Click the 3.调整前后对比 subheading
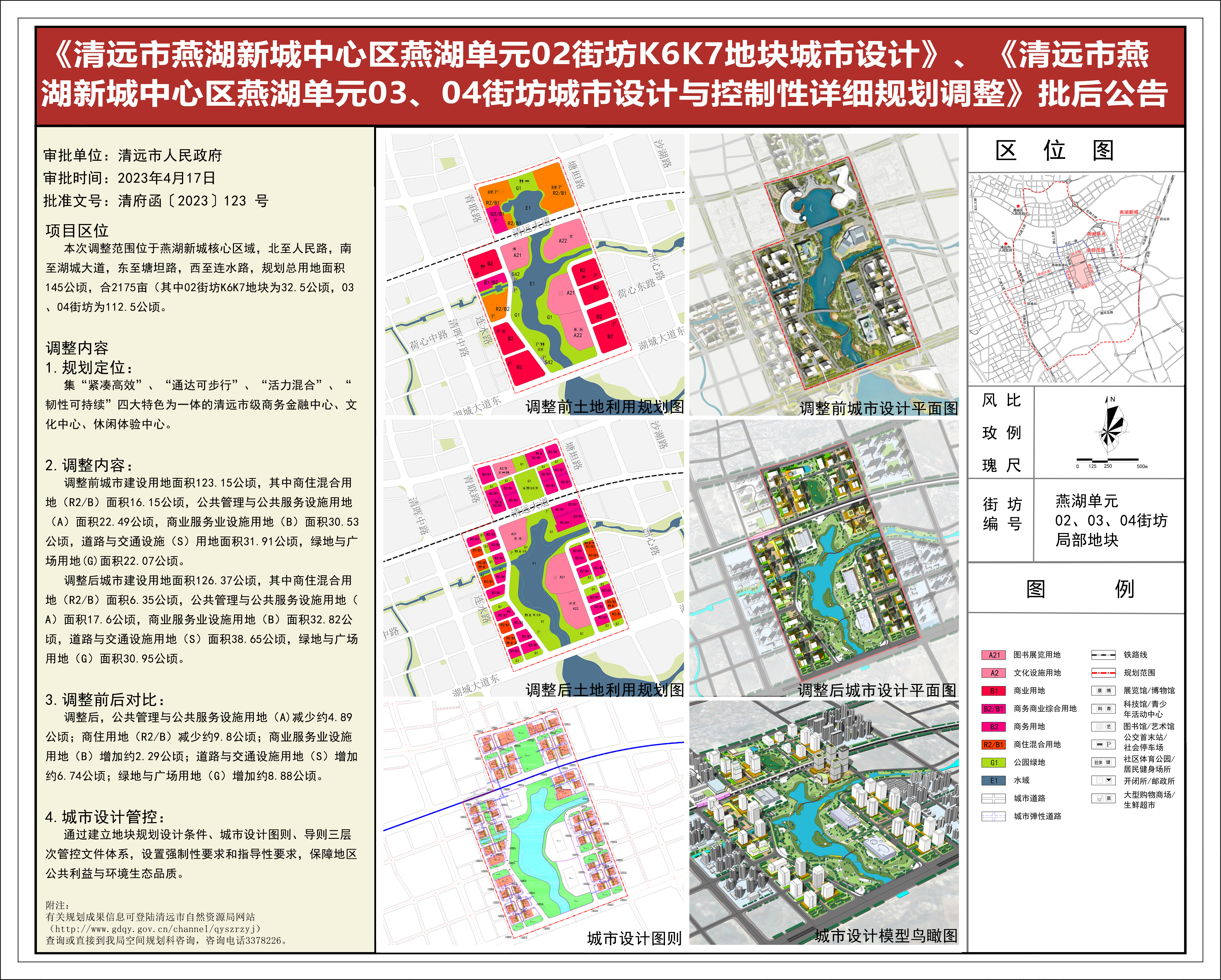 (105, 700)
